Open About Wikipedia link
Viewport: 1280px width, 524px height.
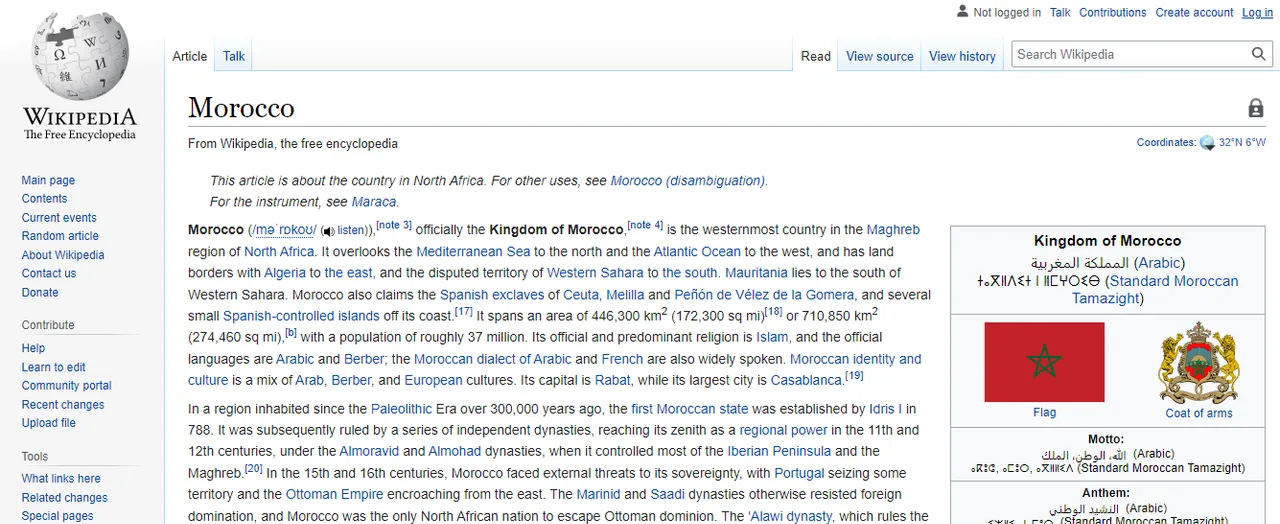click(x=63, y=255)
